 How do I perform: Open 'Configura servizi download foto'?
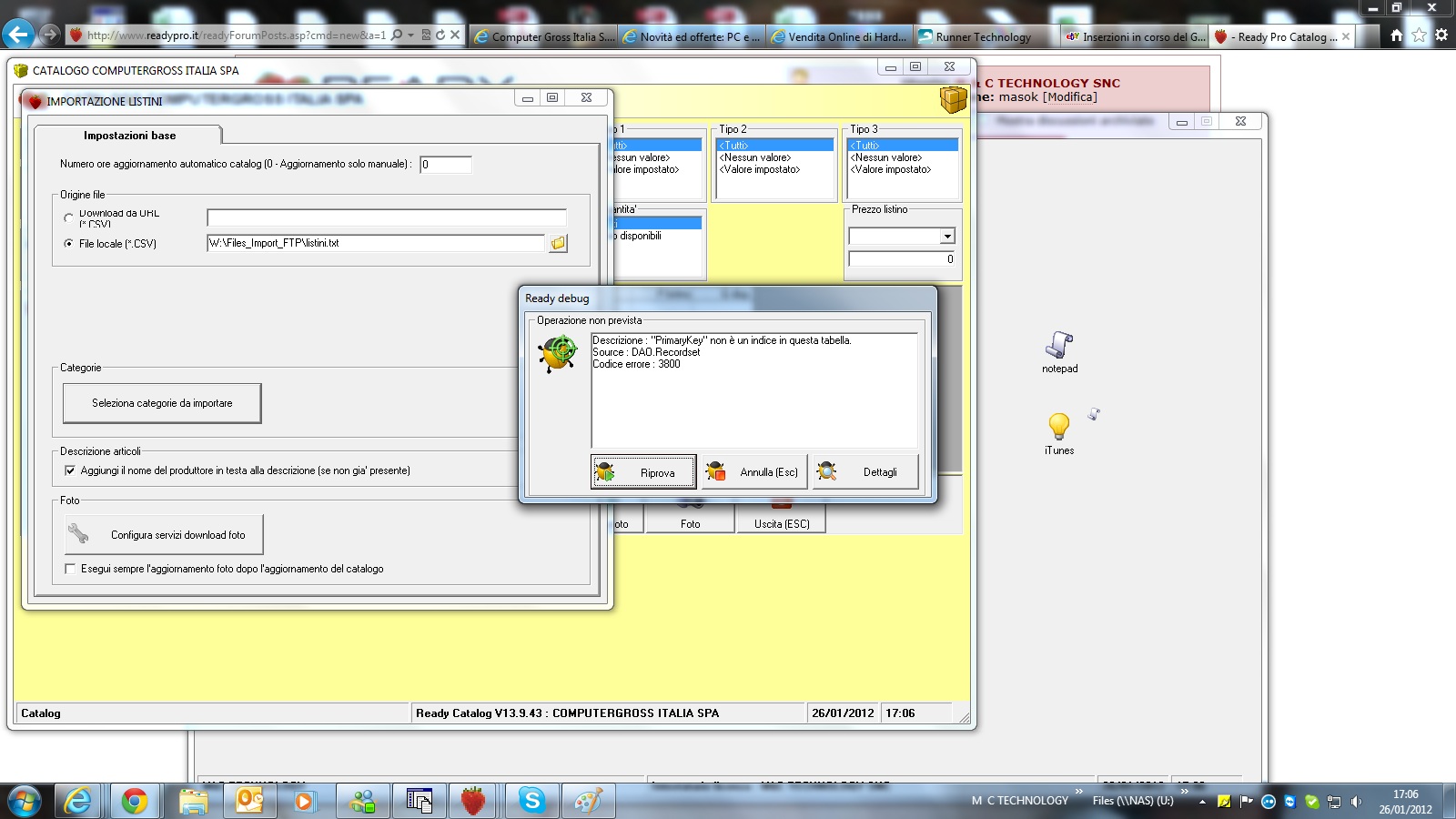pyautogui.click(x=164, y=535)
